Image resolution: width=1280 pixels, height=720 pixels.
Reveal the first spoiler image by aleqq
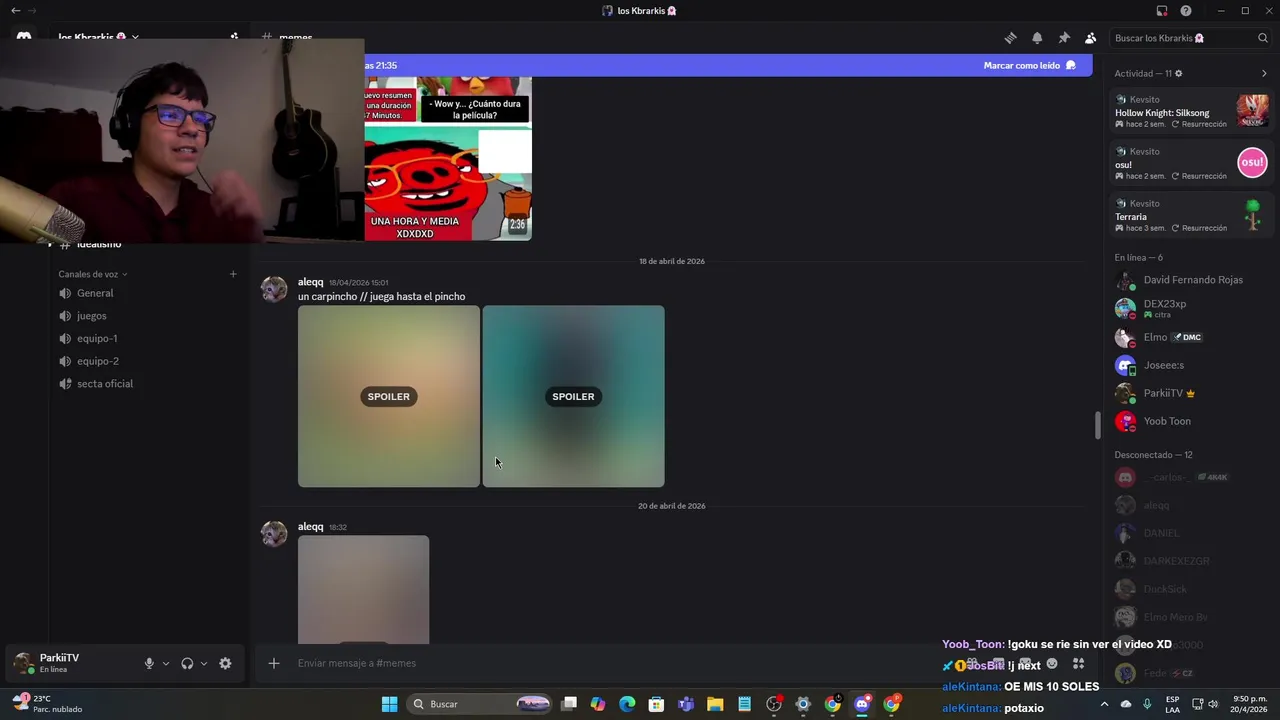click(x=389, y=396)
